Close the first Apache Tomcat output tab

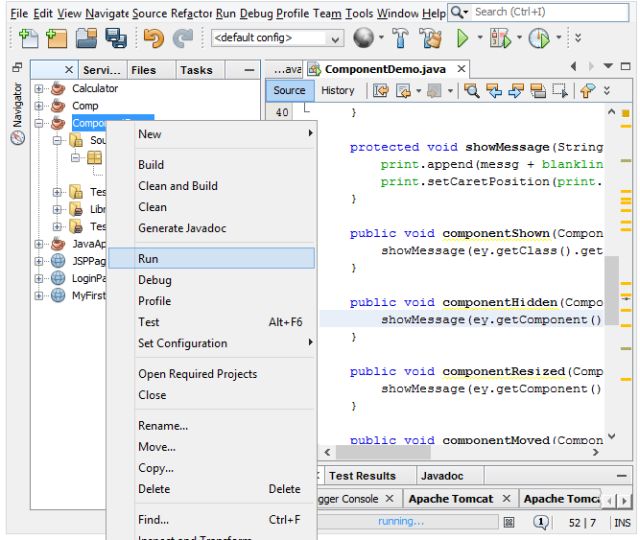pos(507,498)
